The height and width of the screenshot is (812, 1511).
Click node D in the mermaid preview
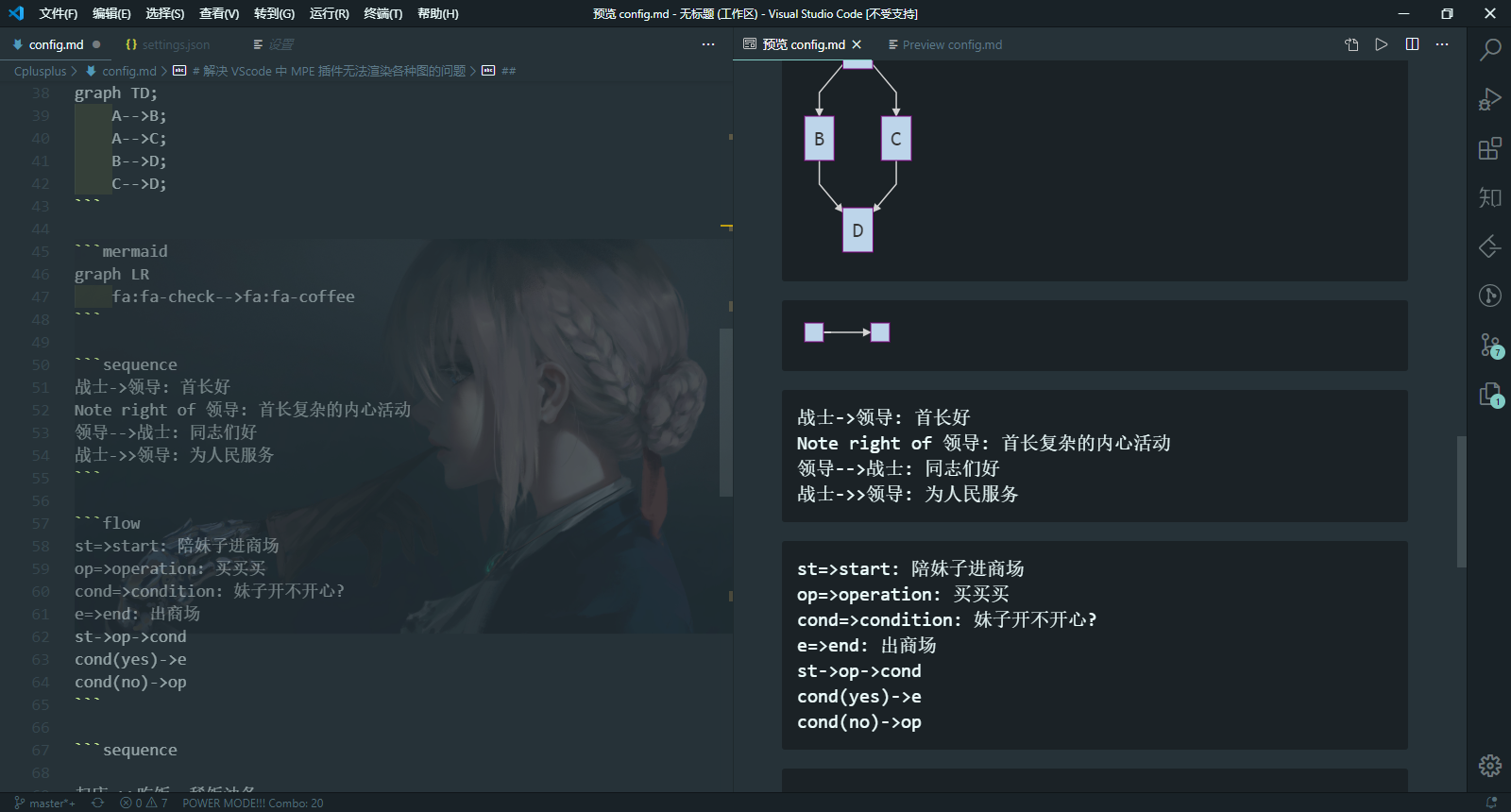click(857, 230)
